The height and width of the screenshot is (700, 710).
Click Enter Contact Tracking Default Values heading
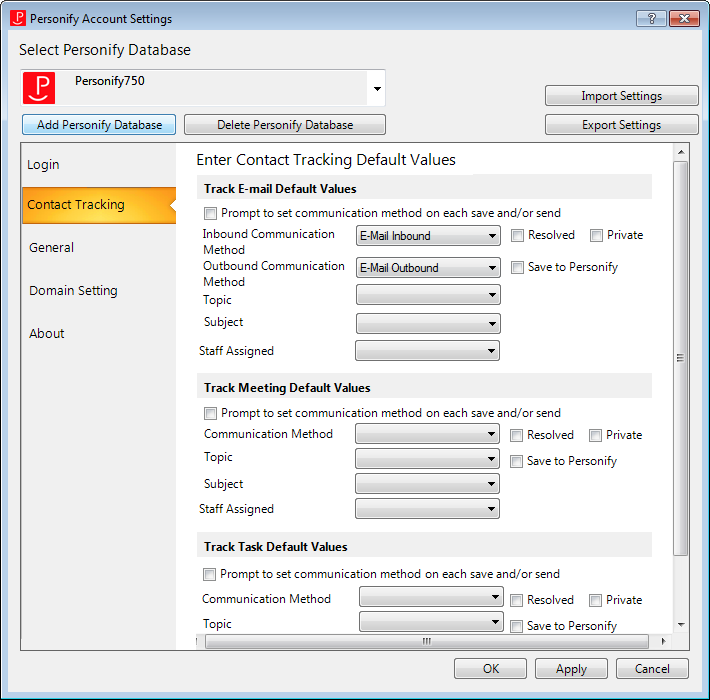click(x=326, y=160)
